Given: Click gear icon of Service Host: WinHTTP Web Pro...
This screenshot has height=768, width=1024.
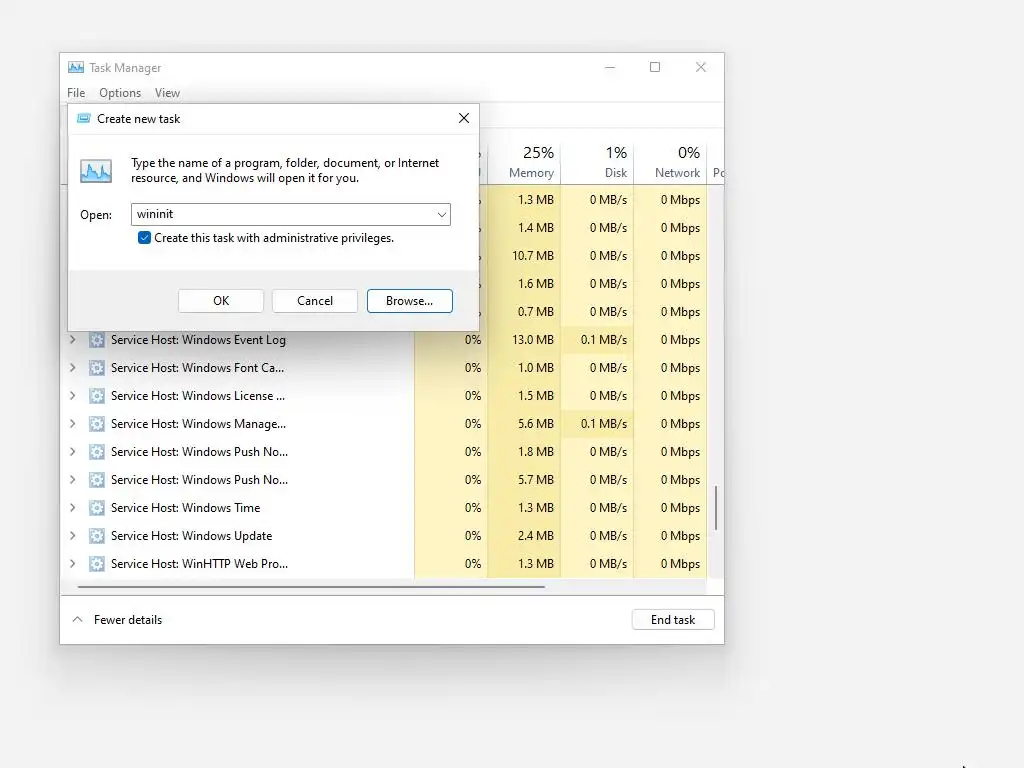Looking at the screenshot, I should [x=97, y=564].
